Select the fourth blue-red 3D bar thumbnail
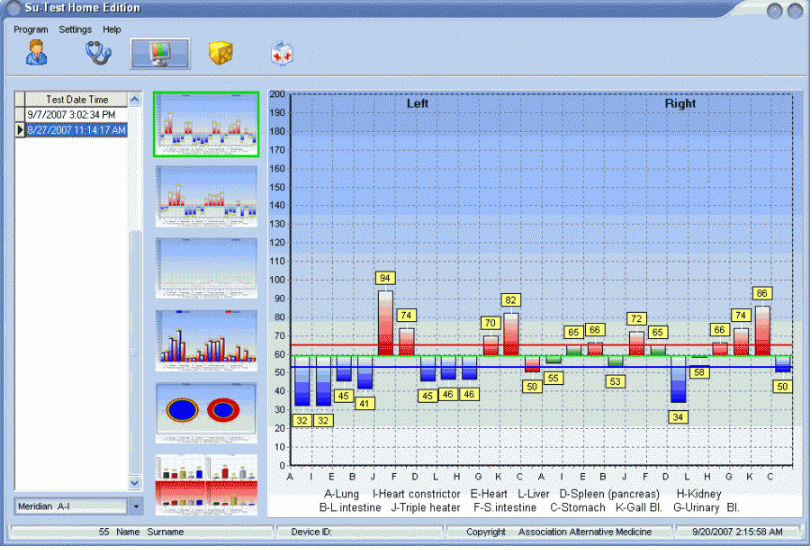Viewport: 812px width, 550px height. [206, 340]
